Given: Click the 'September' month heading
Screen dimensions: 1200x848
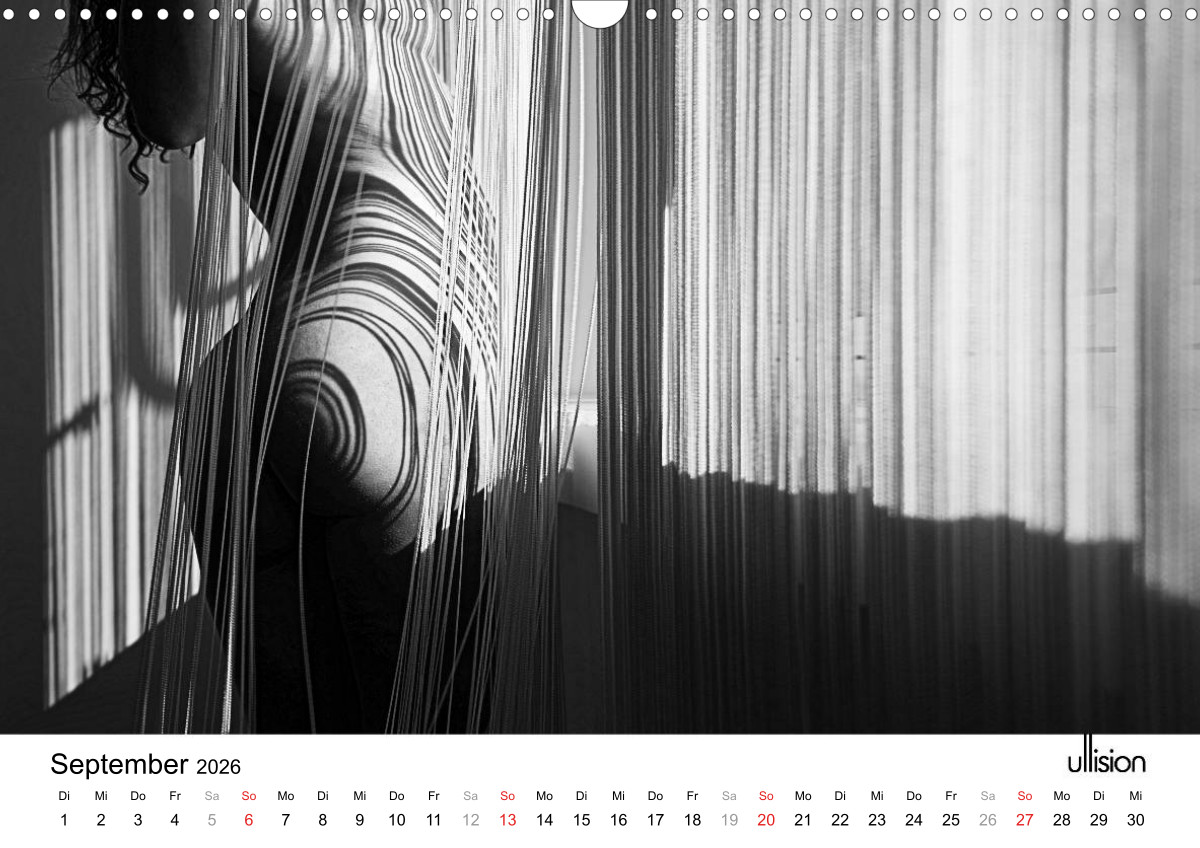Looking at the screenshot, I should (119, 765).
